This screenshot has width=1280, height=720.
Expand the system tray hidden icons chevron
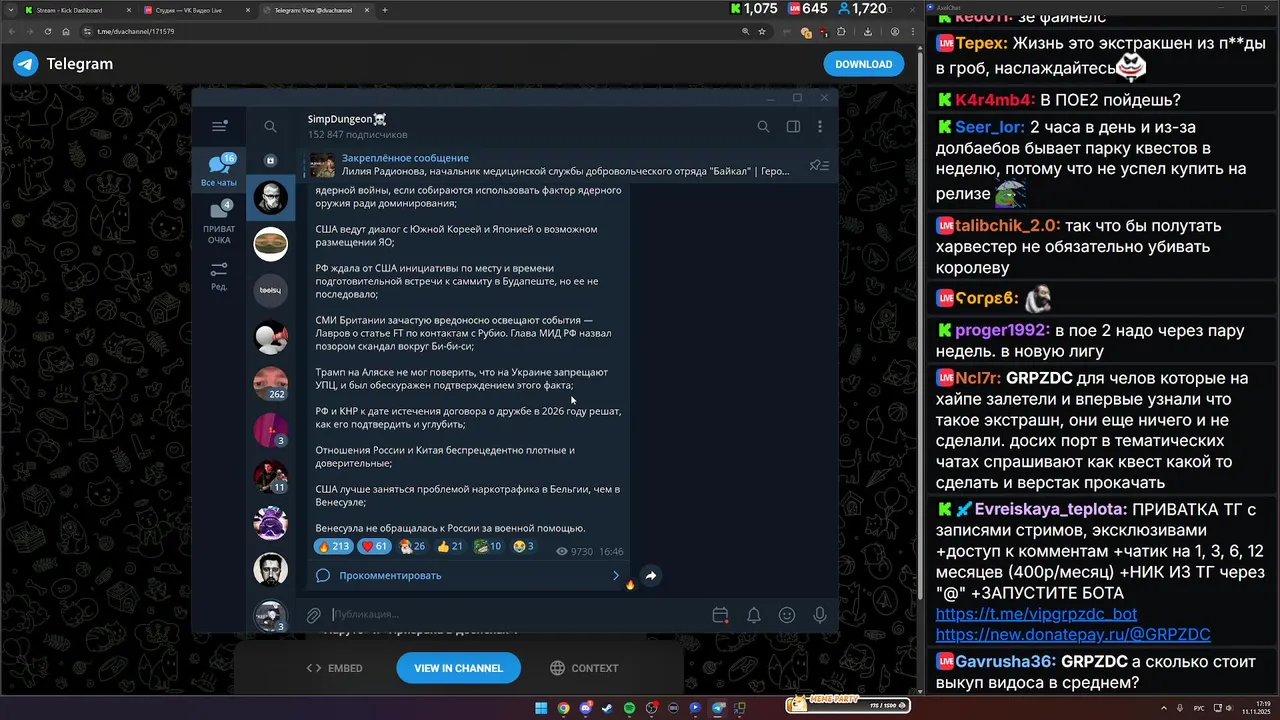coord(1164,708)
